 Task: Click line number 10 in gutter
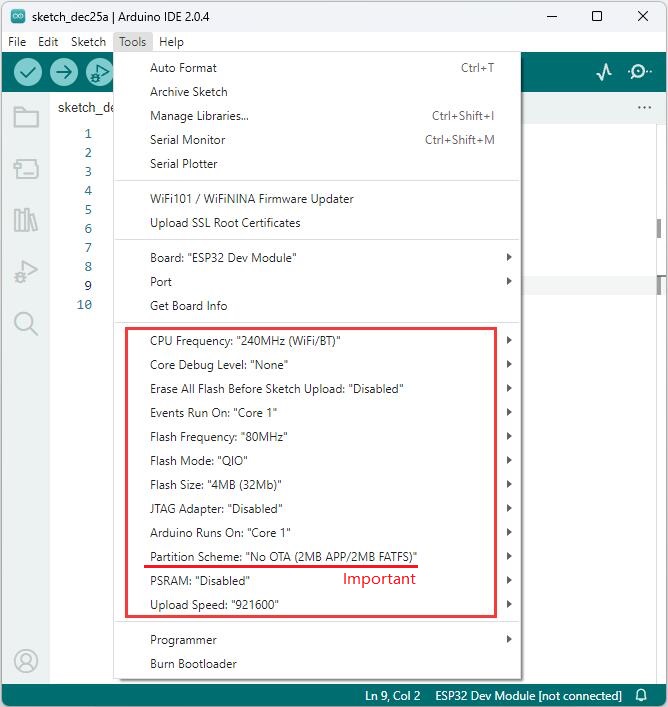tap(85, 305)
